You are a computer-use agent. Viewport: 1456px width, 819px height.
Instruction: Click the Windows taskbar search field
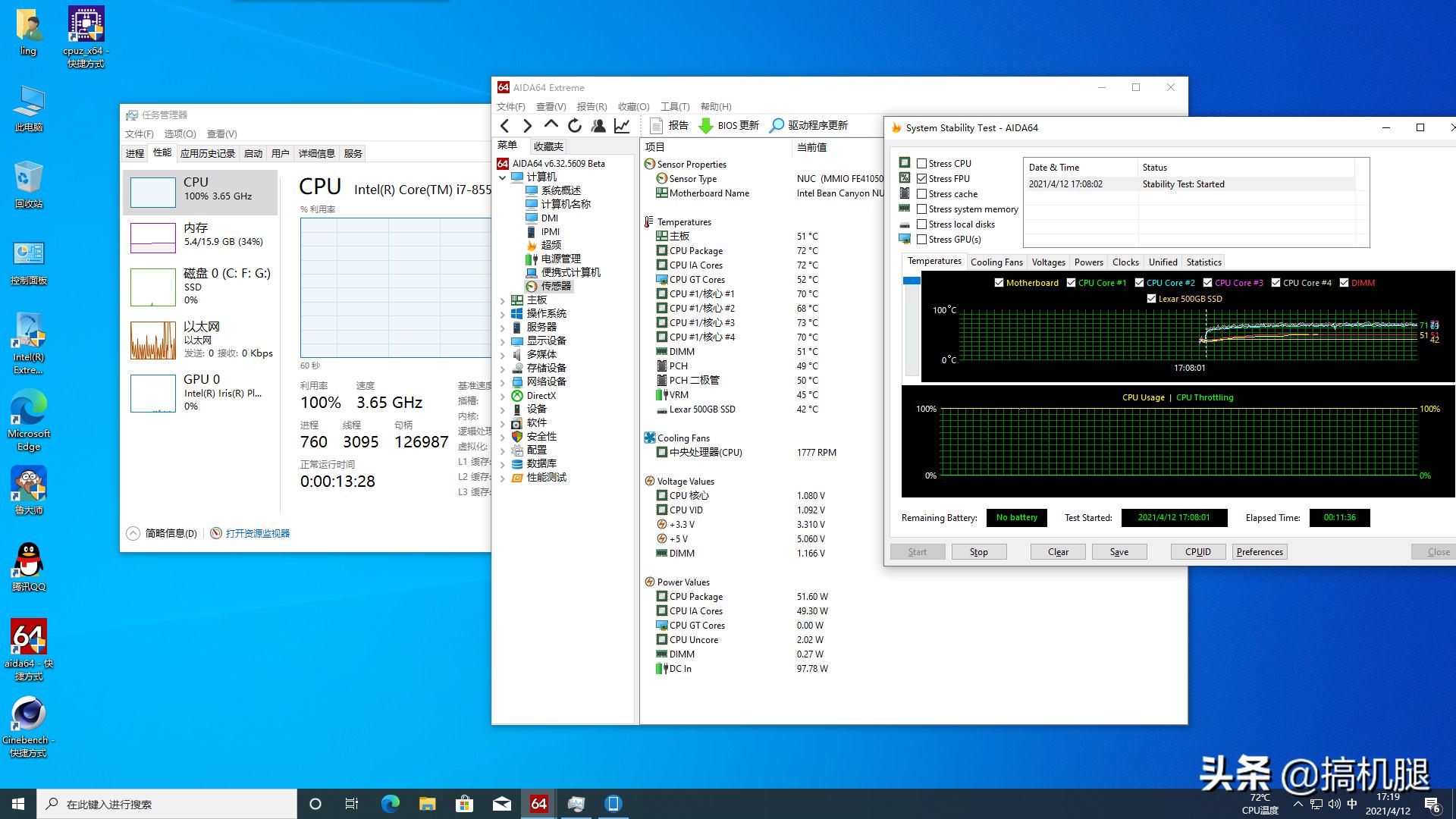[x=152, y=803]
